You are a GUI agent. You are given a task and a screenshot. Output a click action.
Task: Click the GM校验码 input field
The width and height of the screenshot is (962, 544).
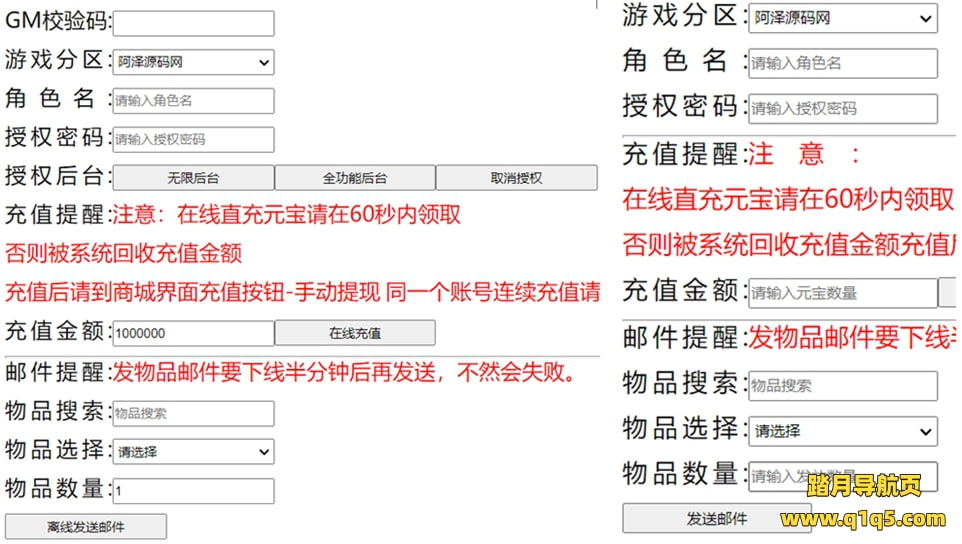click(x=193, y=24)
